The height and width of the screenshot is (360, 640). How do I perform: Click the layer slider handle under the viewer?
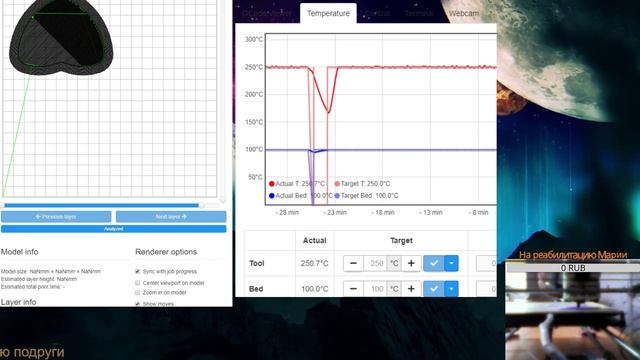[x=201, y=205]
